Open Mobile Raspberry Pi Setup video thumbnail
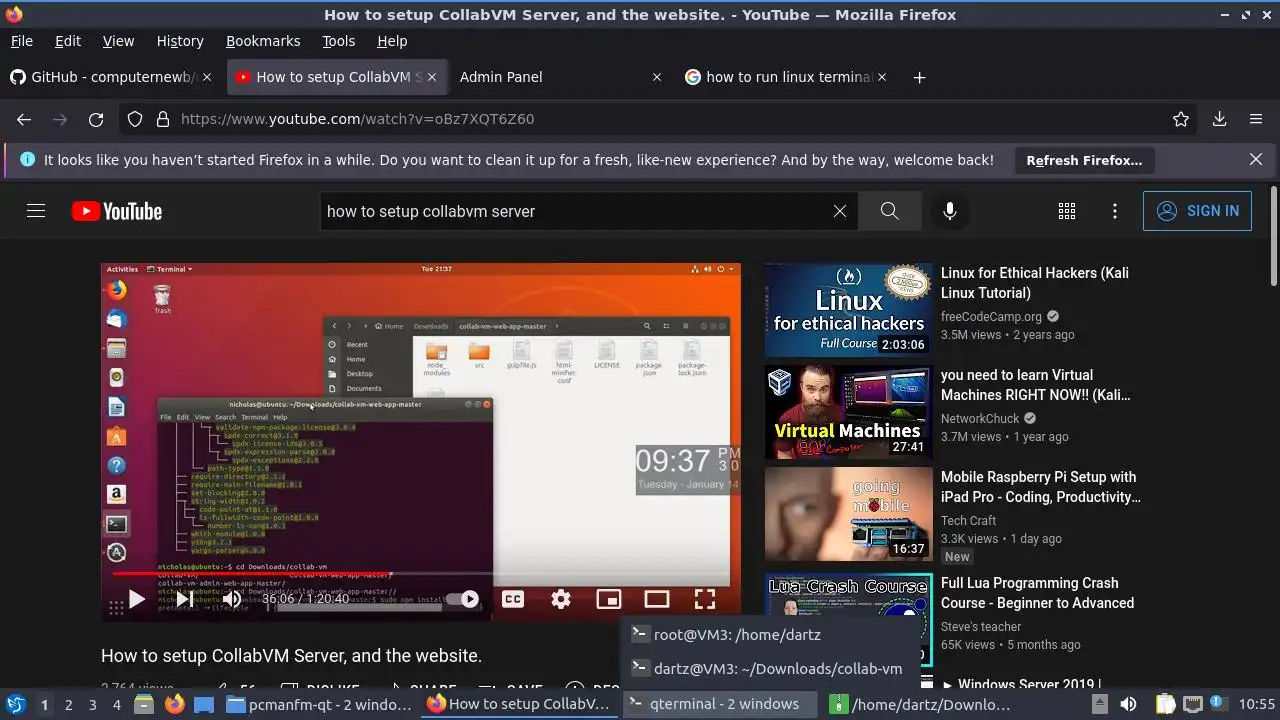 coord(849,514)
